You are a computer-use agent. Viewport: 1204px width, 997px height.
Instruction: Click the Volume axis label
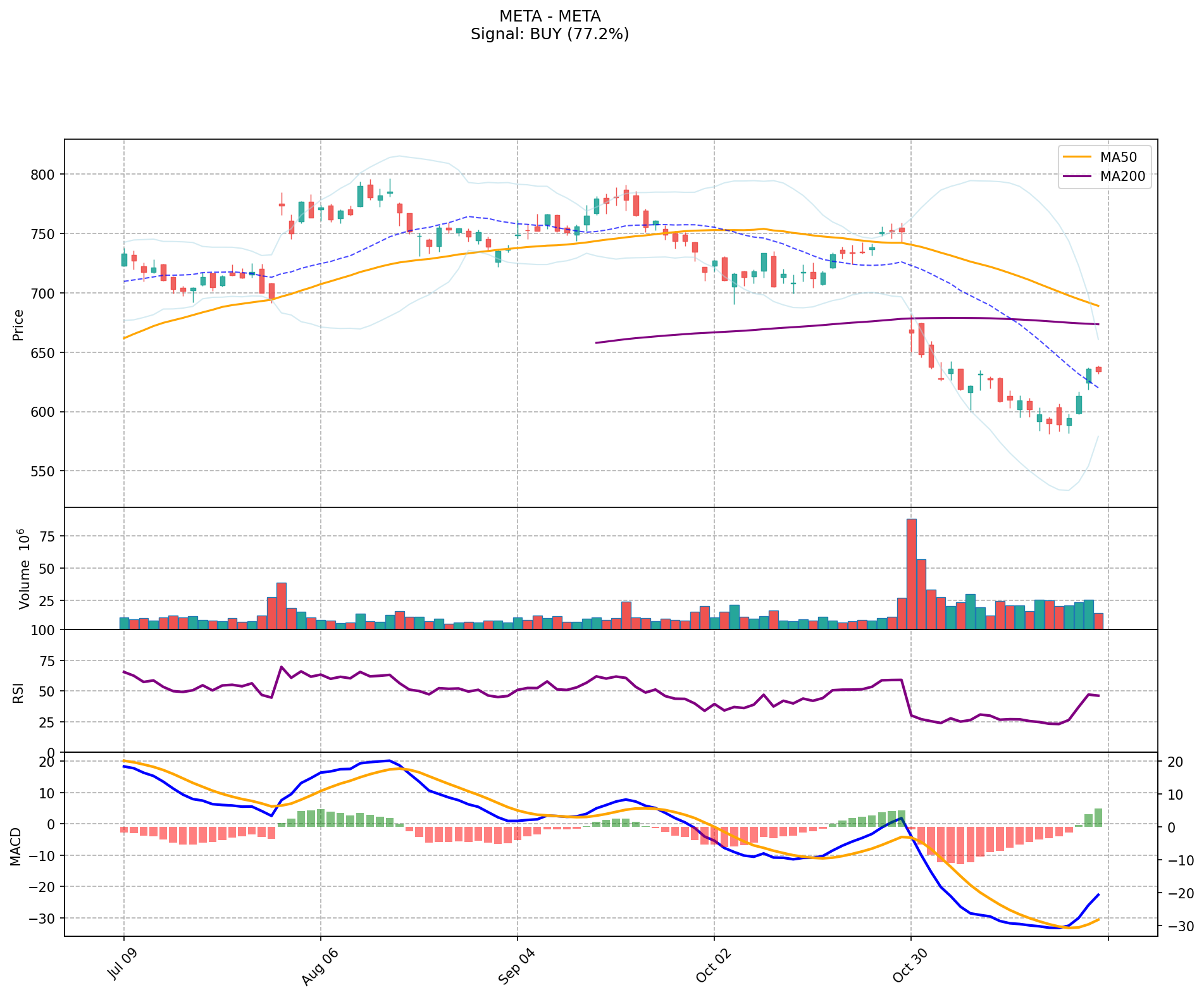point(24,569)
